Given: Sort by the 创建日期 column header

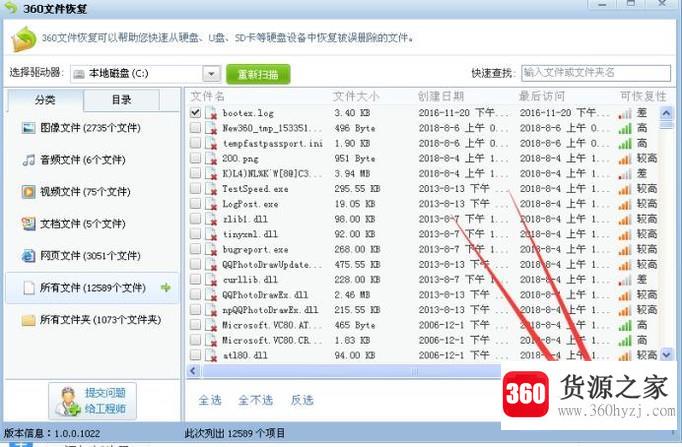Looking at the screenshot, I should click(441, 96).
